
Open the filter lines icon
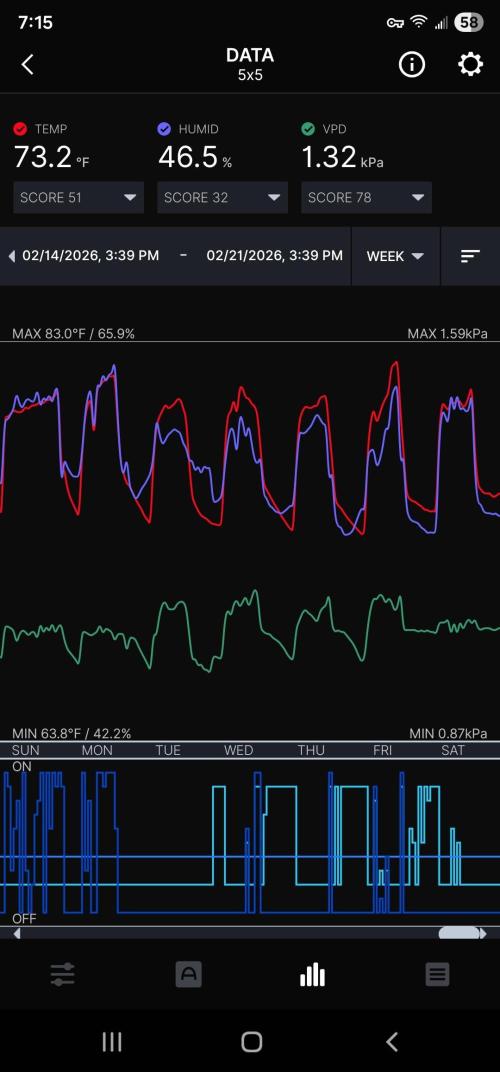pyautogui.click(x=471, y=256)
